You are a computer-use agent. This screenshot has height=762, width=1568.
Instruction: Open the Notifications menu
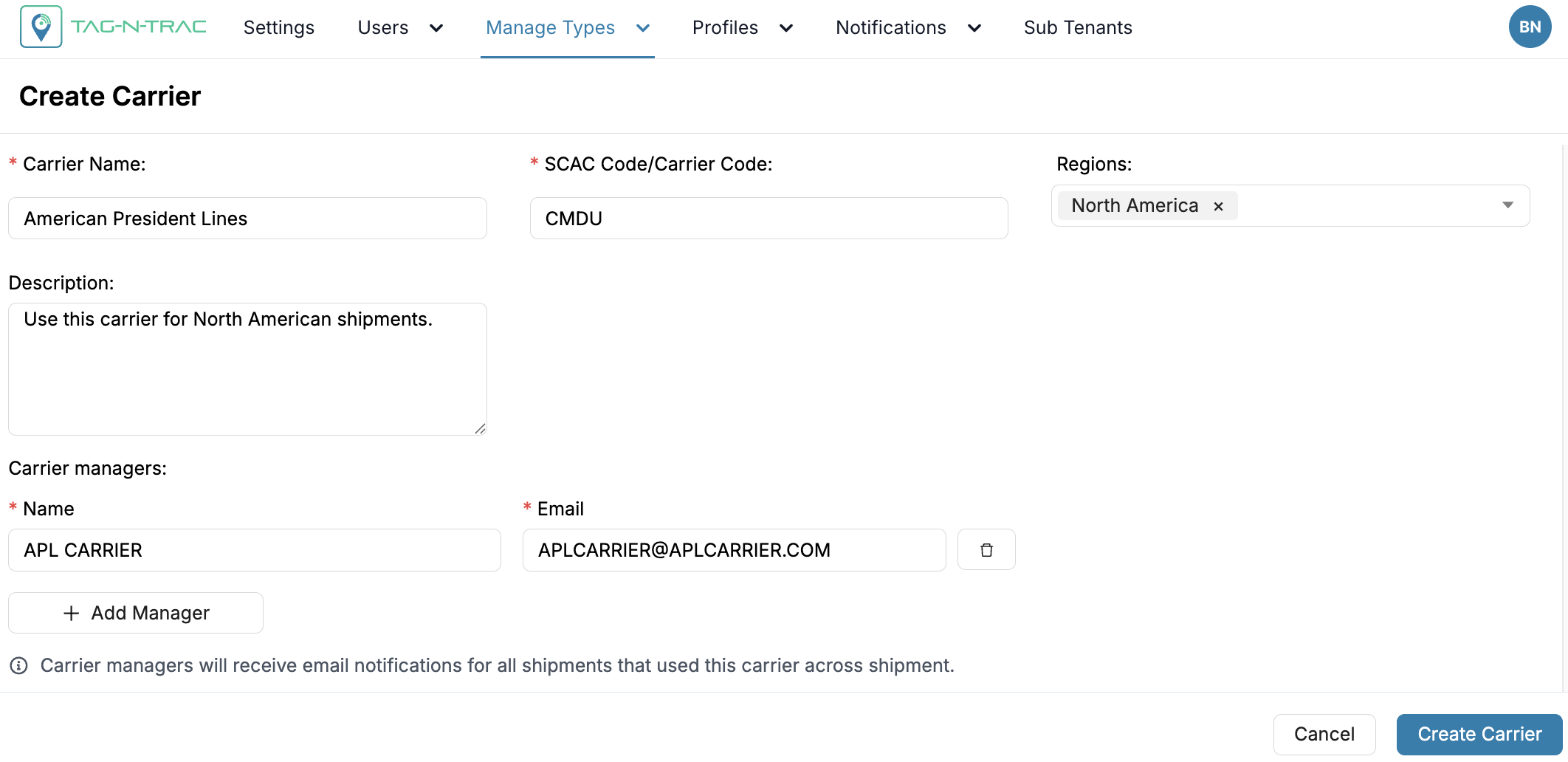[x=891, y=27]
